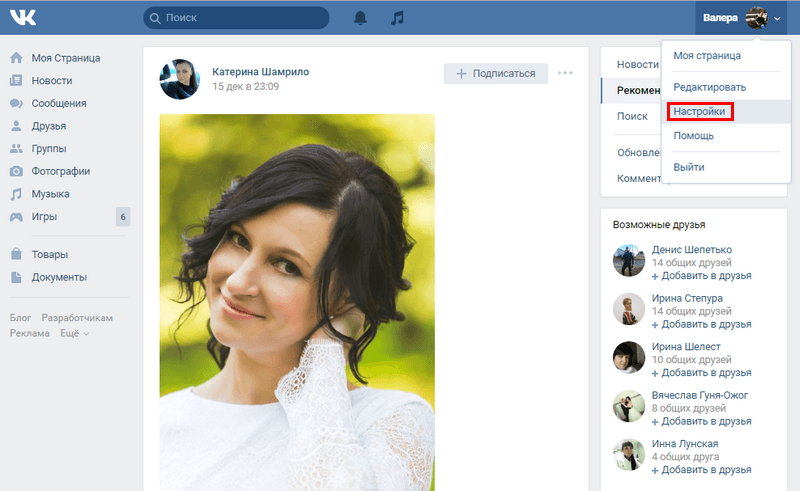
Task: Open Моя Страница in left sidebar
Action: [x=66, y=58]
